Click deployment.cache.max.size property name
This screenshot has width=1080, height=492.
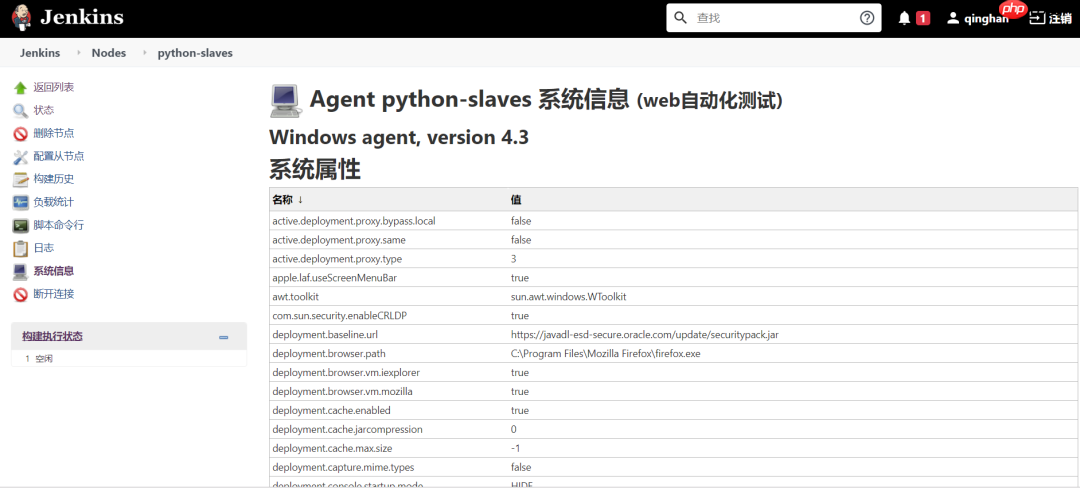pyautogui.click(x=333, y=449)
